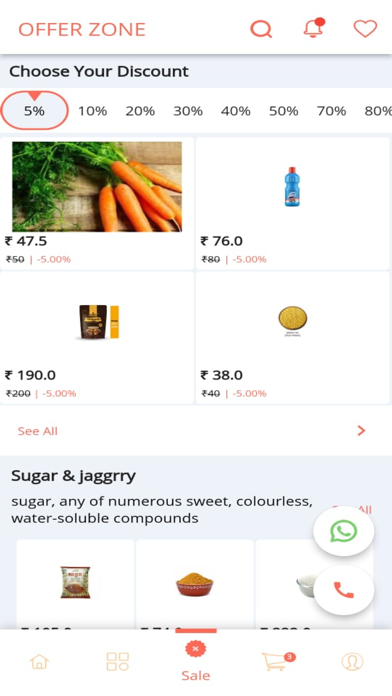Choose the 50% discount filter
The image size is (392, 696).
click(283, 111)
